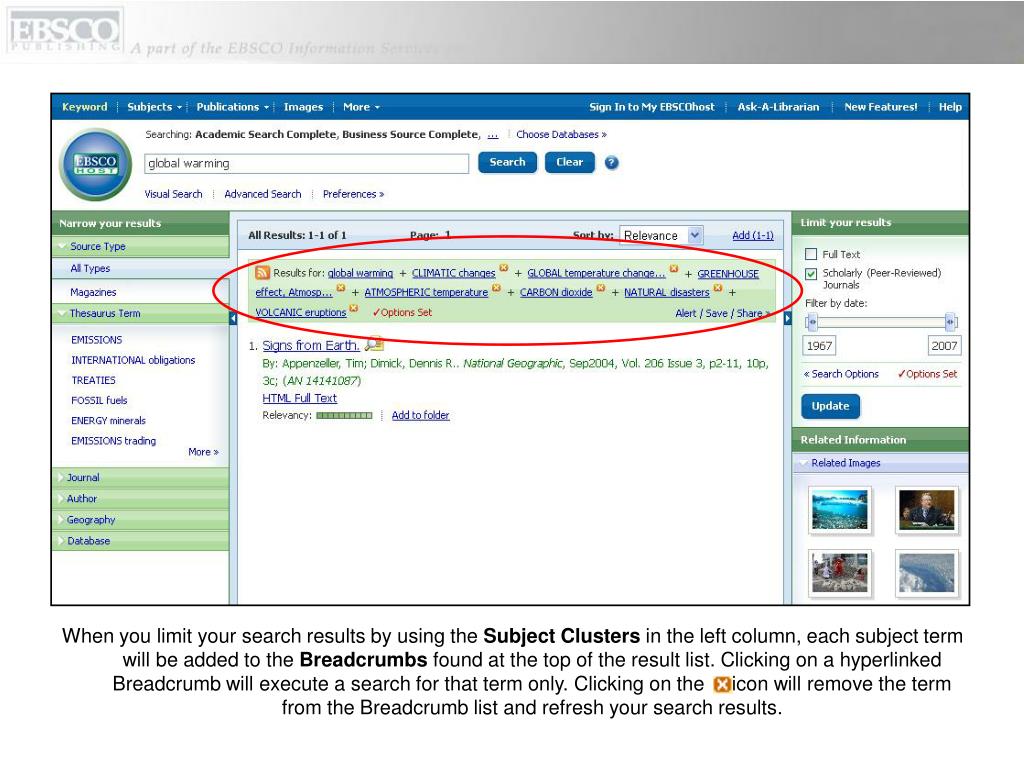This screenshot has height=768, width=1024.
Task: Open the Images menu item
Action: tap(303, 107)
